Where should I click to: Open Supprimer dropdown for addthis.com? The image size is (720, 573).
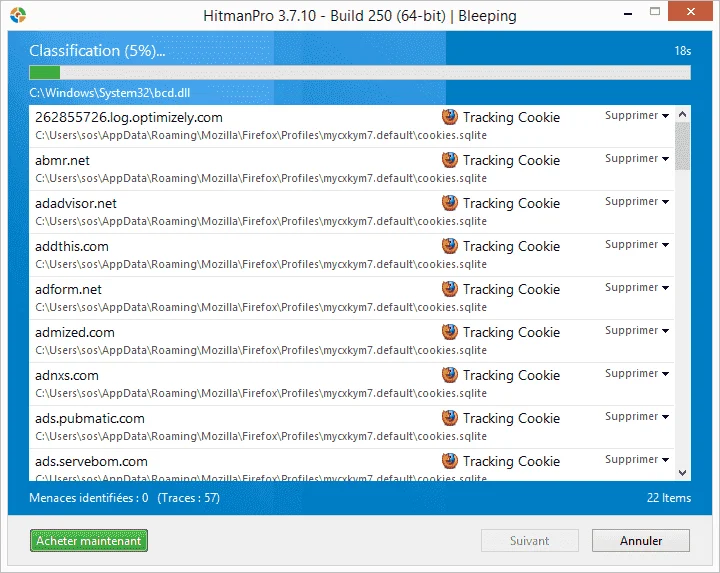636,244
